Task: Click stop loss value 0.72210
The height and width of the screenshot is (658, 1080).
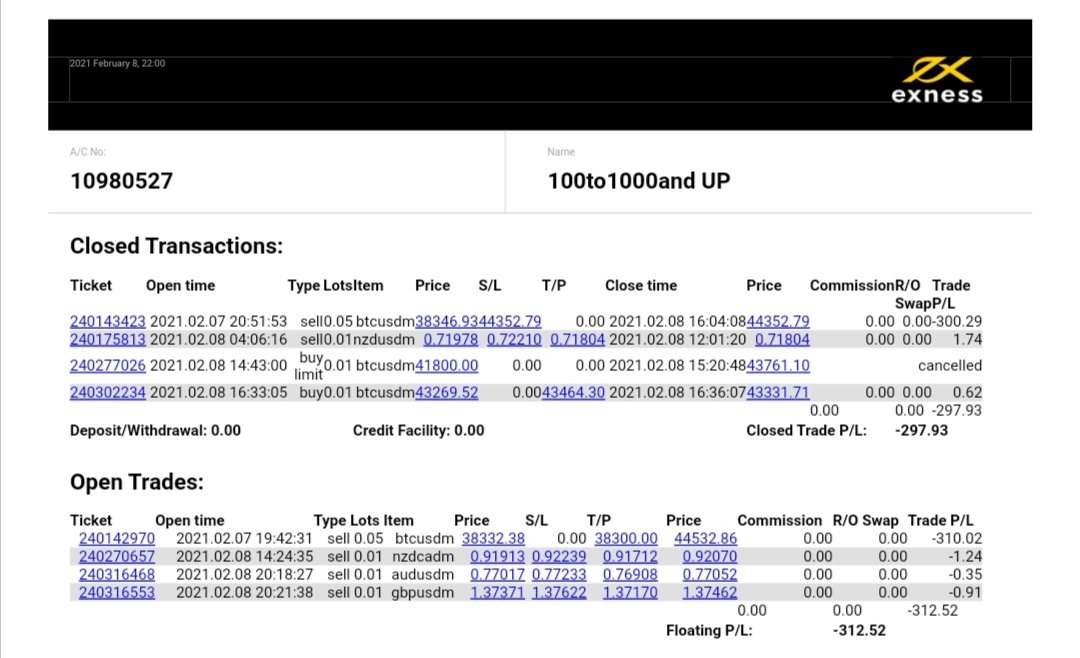Action: tap(514, 339)
